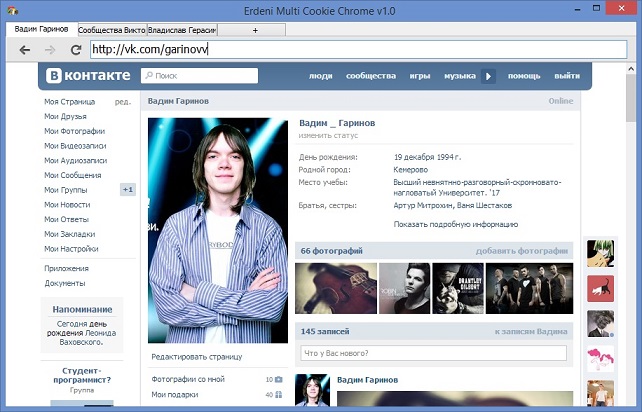Open люди in the top menu
Image resolution: width=642 pixels, height=412 pixels.
321,76
